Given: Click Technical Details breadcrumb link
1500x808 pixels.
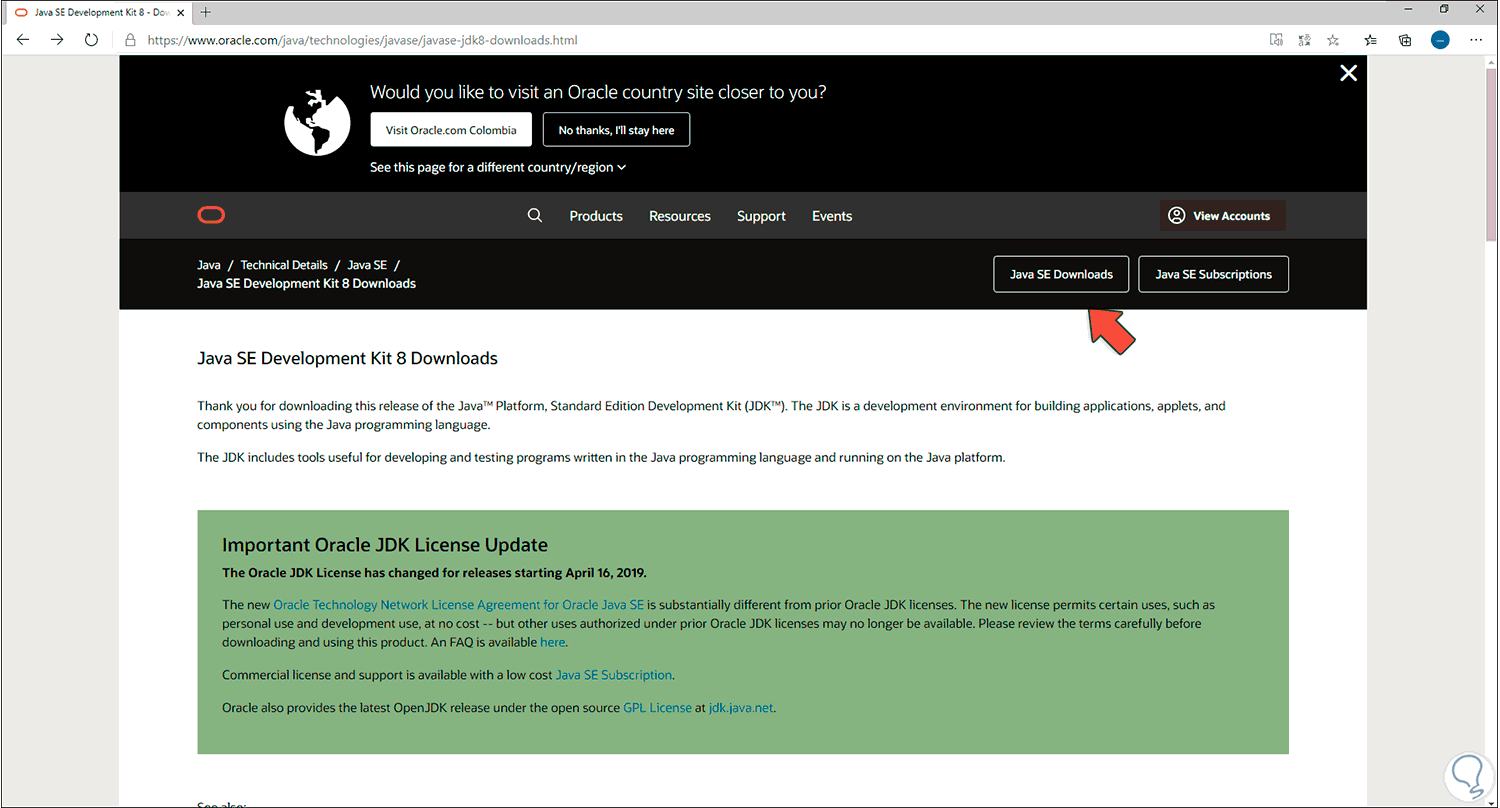Looking at the screenshot, I should point(284,265).
